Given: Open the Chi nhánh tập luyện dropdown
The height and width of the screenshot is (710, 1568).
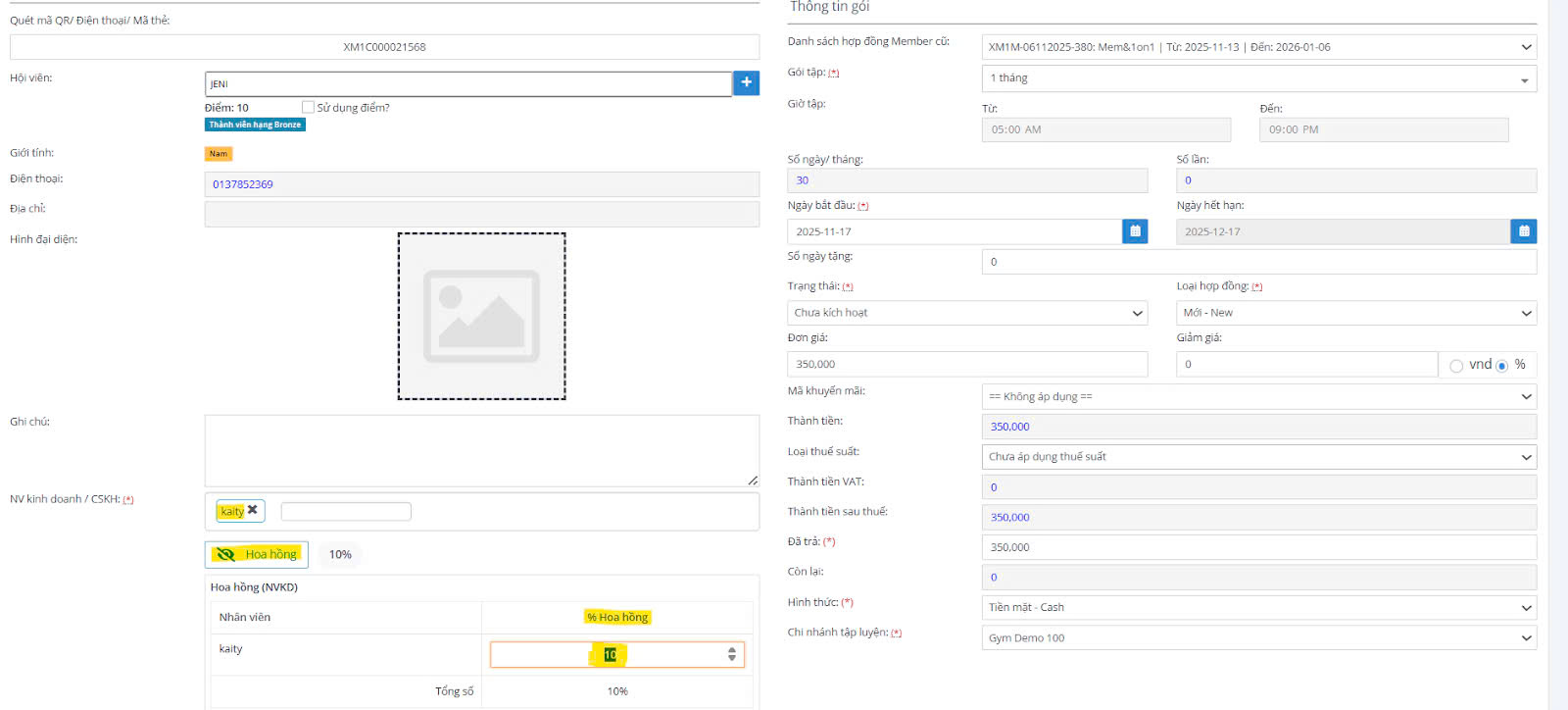Looking at the screenshot, I should [1258, 638].
